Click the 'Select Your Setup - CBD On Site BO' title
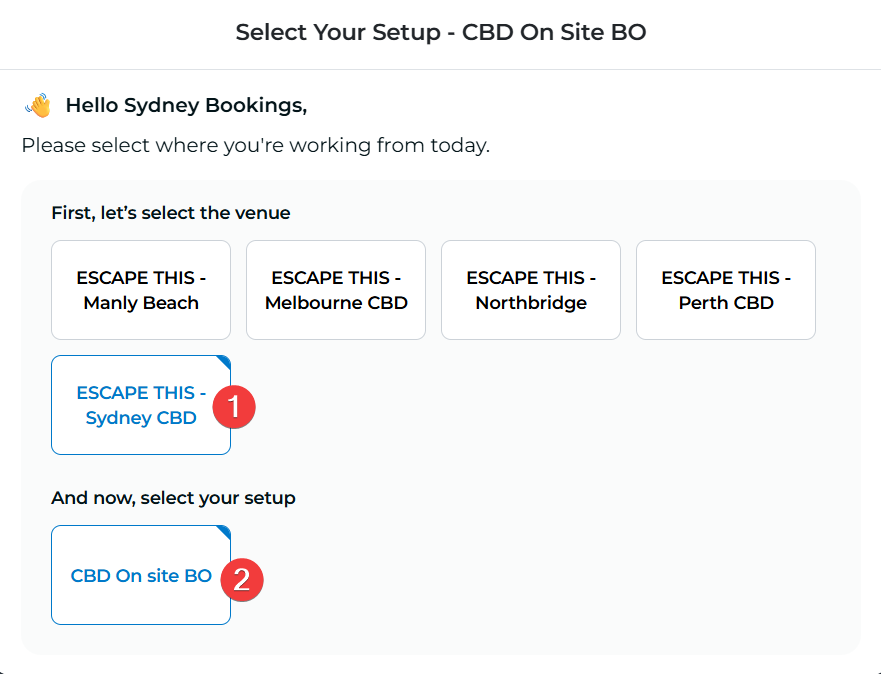881x674 pixels. pos(441,33)
